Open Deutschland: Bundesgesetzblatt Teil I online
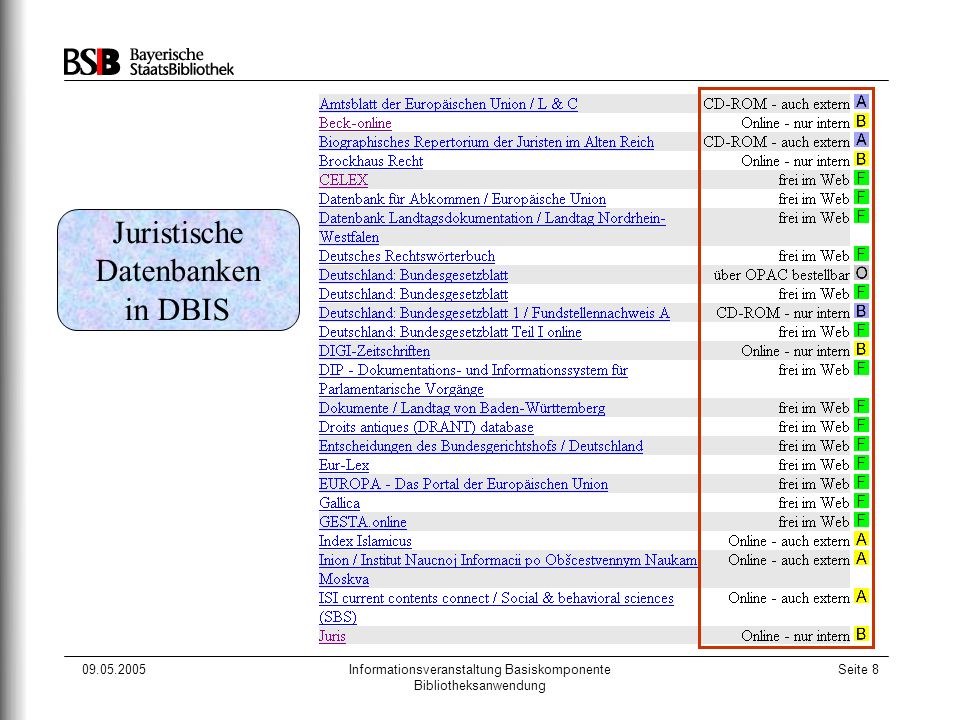Viewport: 960px width, 720px height. click(450, 332)
